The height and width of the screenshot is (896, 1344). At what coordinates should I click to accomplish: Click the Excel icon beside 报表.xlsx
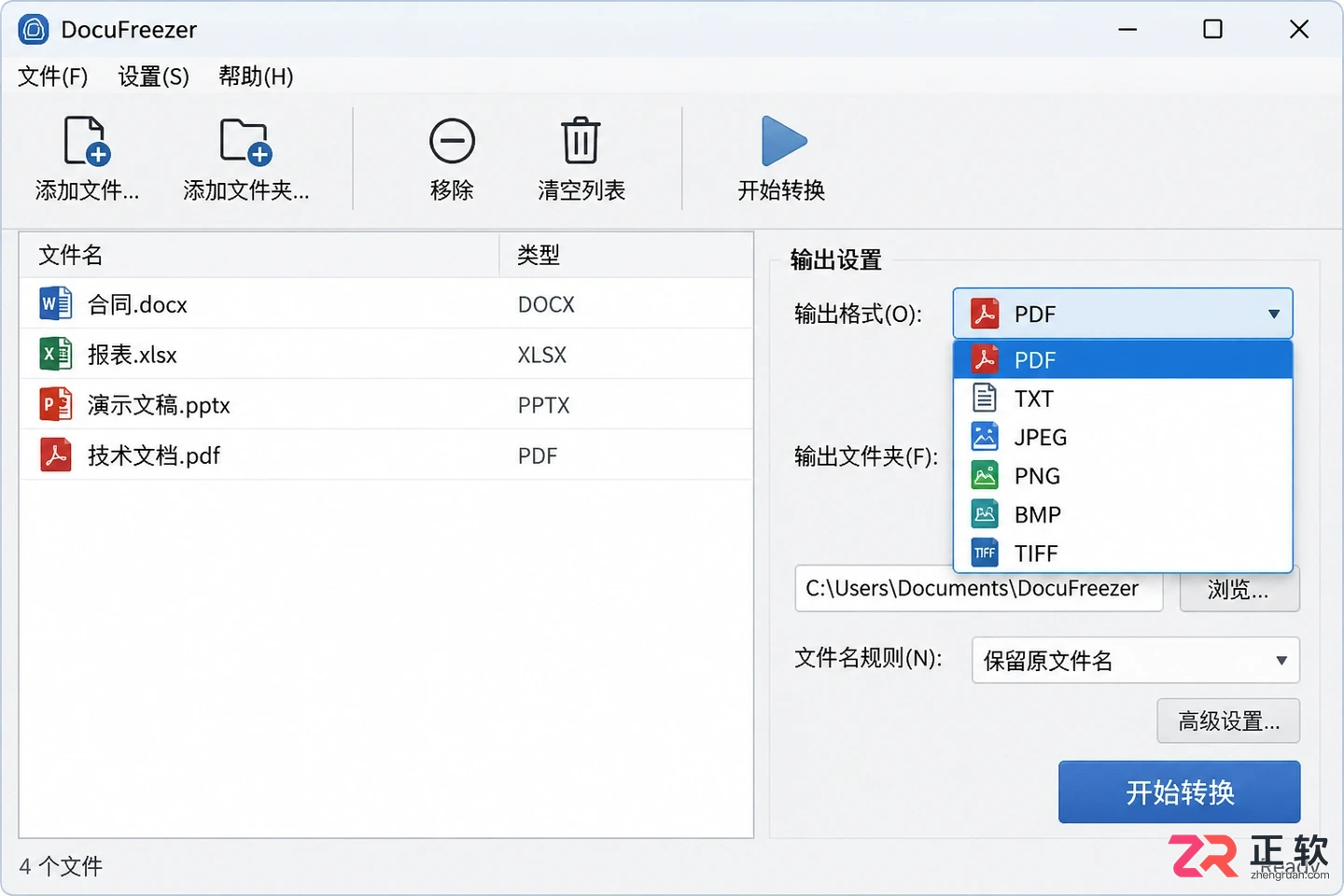[x=55, y=355]
